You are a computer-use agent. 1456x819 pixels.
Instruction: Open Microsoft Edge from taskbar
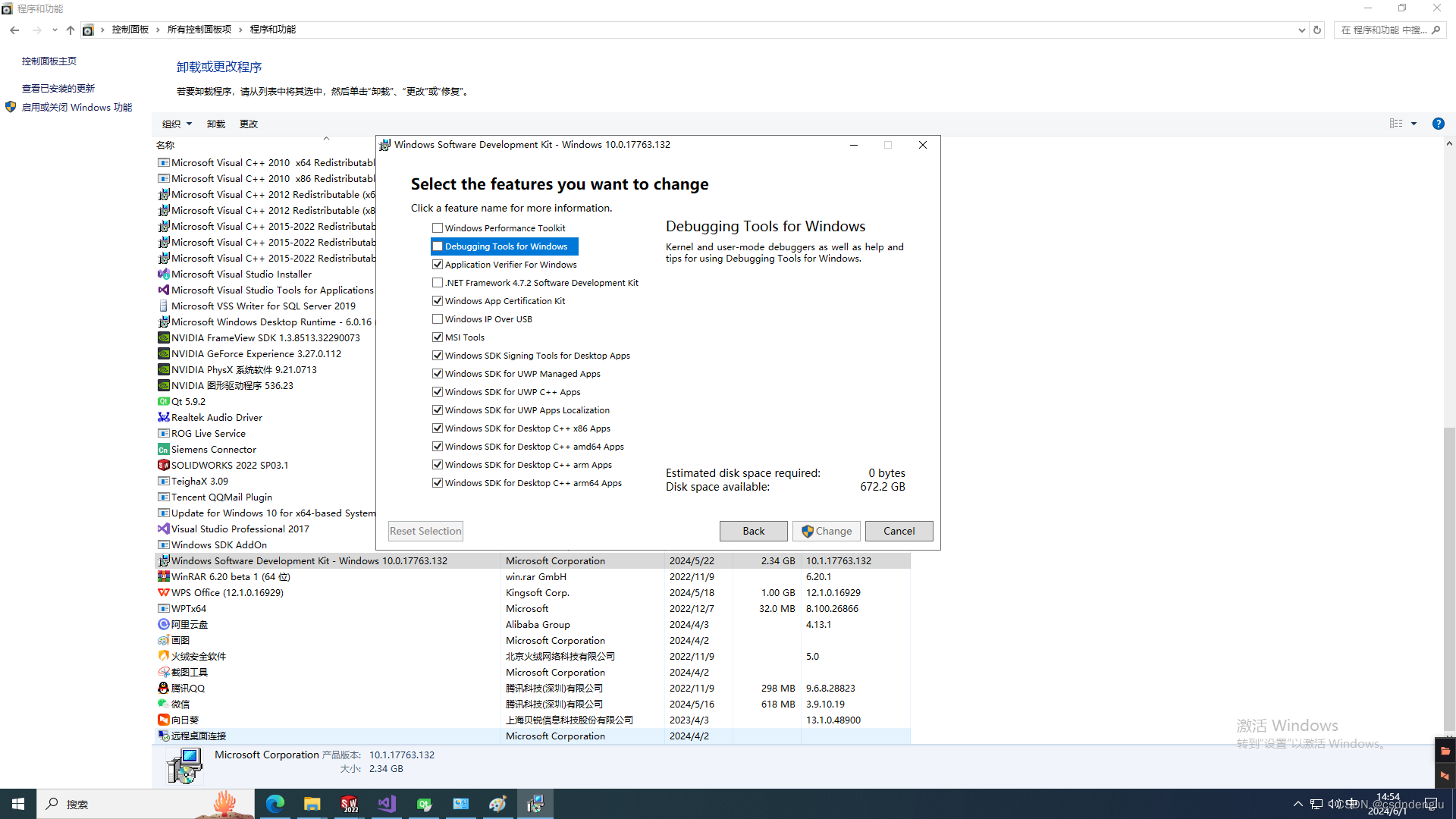tap(275, 804)
